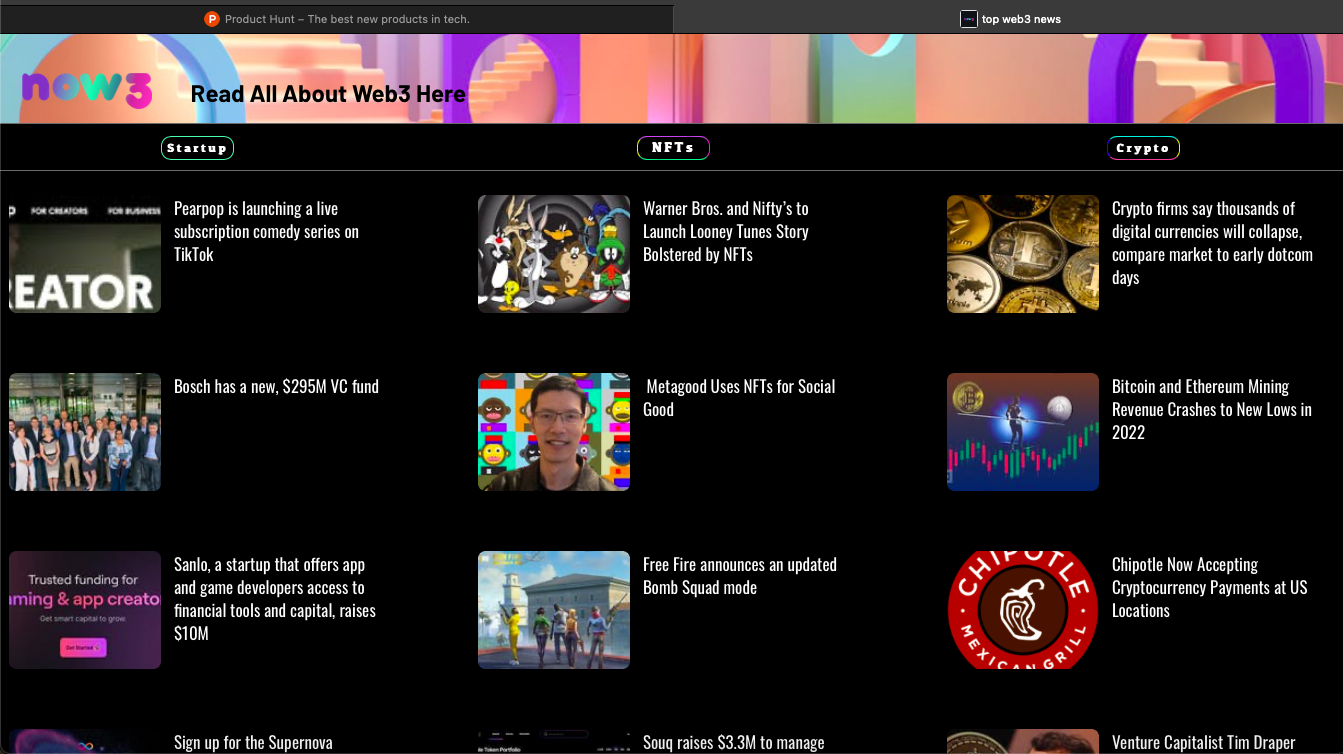Click the Bosch group photo thumbnail
Image resolution: width=1343 pixels, height=754 pixels.
pos(85,432)
